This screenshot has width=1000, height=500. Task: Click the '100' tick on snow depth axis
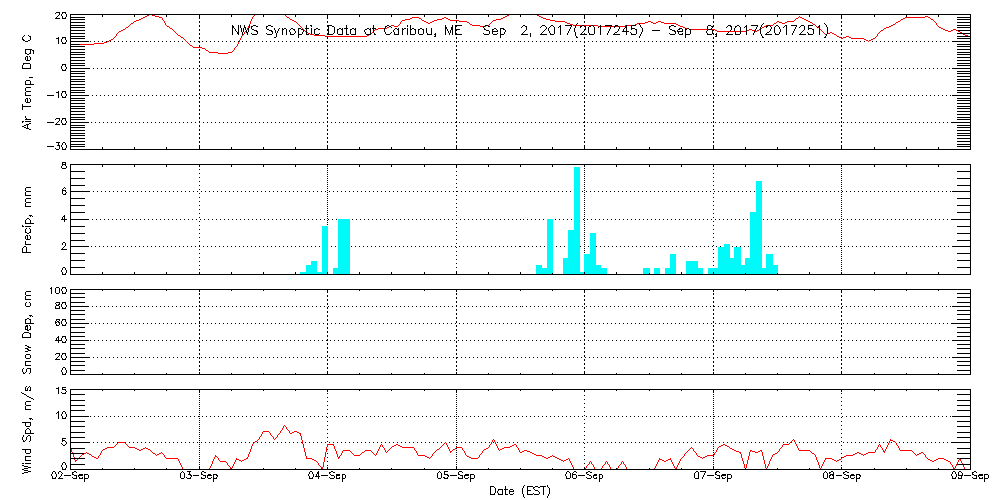pos(56,291)
